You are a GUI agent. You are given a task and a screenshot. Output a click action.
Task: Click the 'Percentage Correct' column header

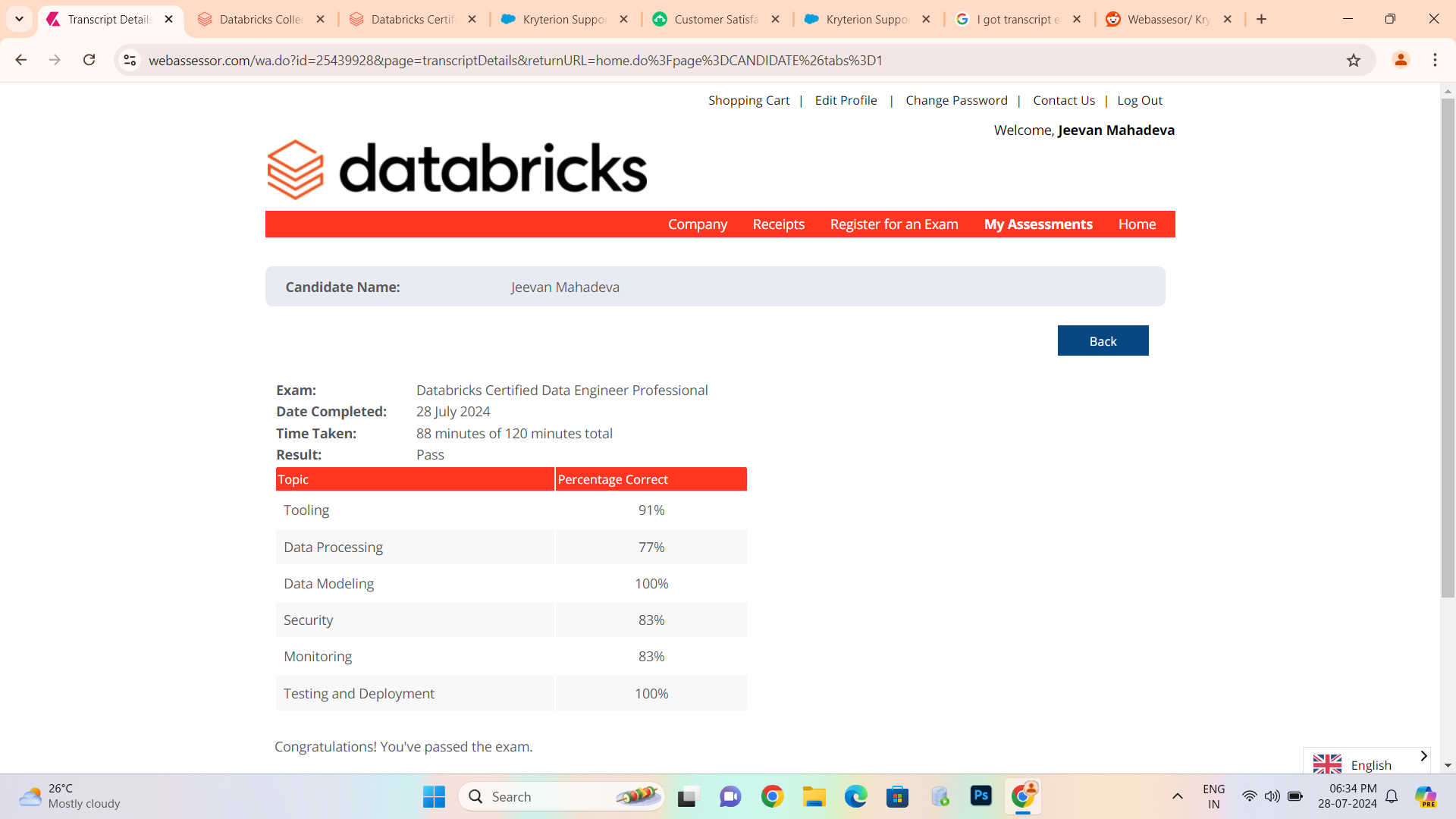point(651,479)
